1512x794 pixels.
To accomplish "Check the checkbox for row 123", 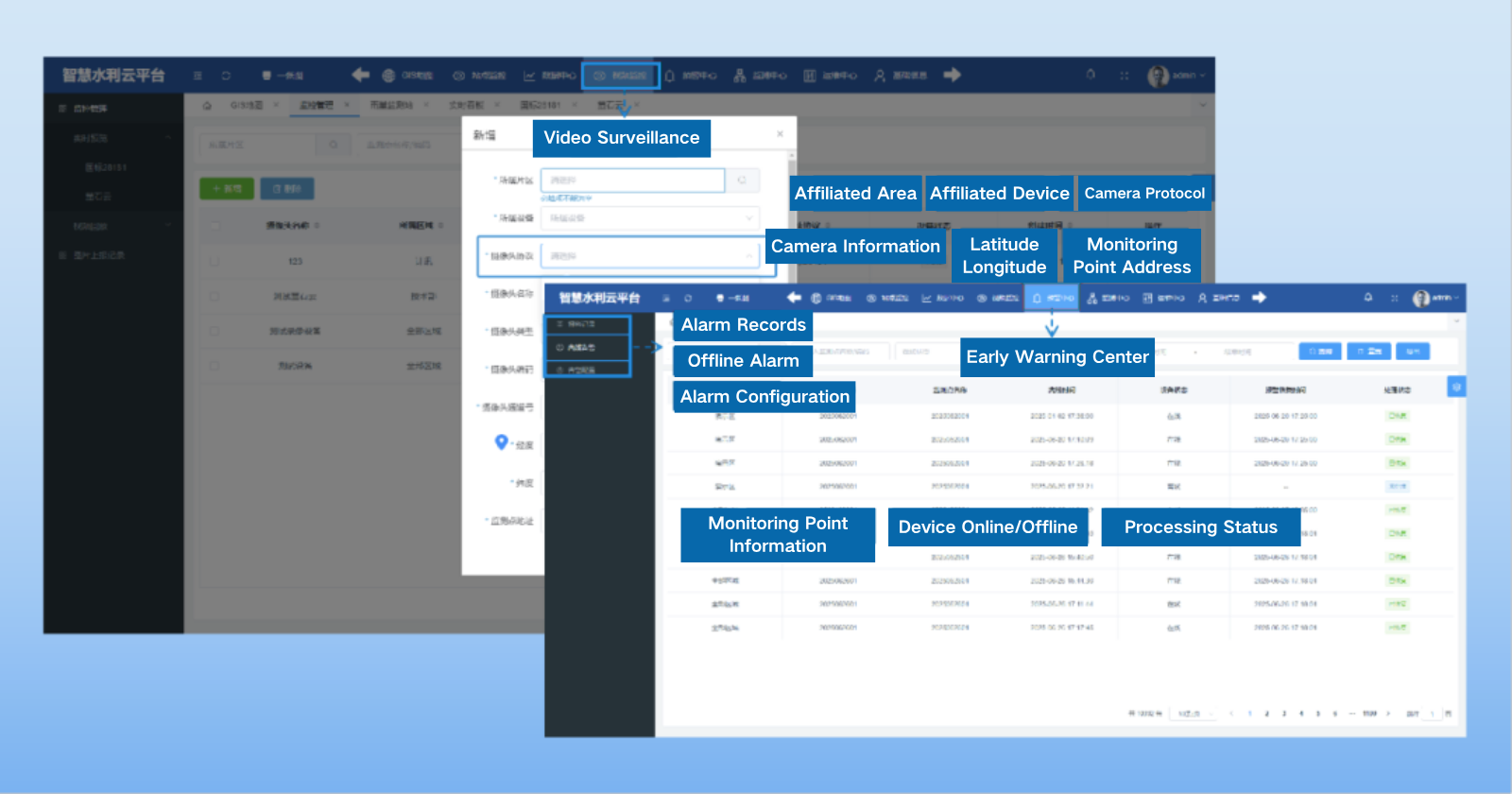I will pyautogui.click(x=215, y=261).
